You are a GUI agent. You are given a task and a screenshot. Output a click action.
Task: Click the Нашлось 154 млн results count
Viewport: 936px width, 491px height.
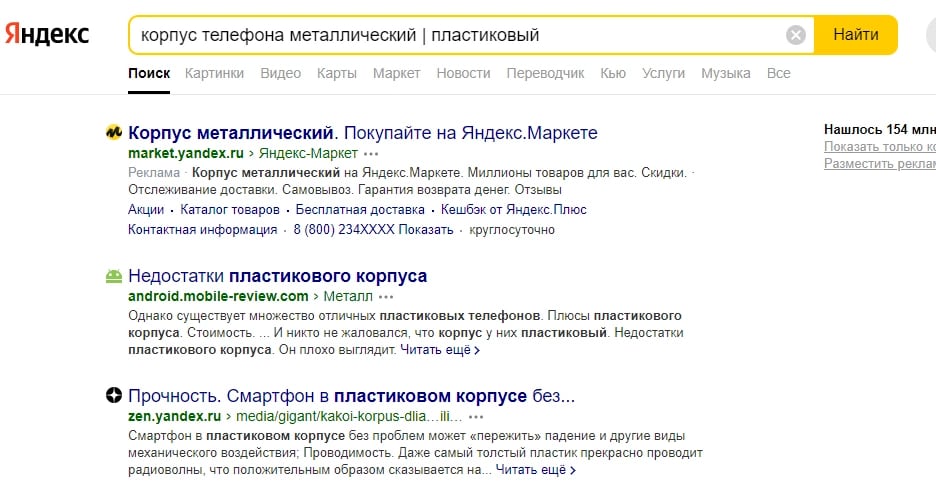click(880, 129)
